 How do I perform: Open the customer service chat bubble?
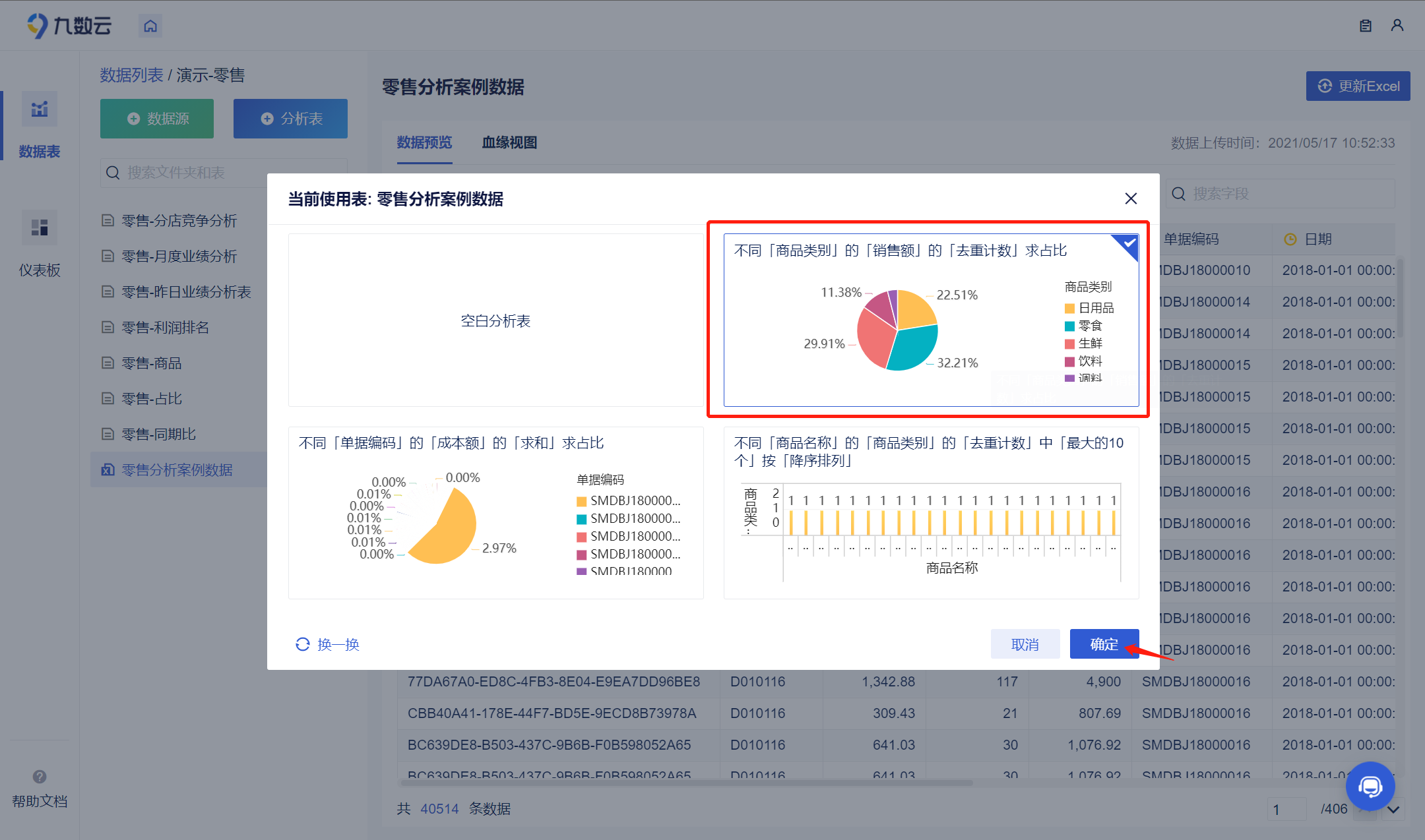click(1370, 786)
